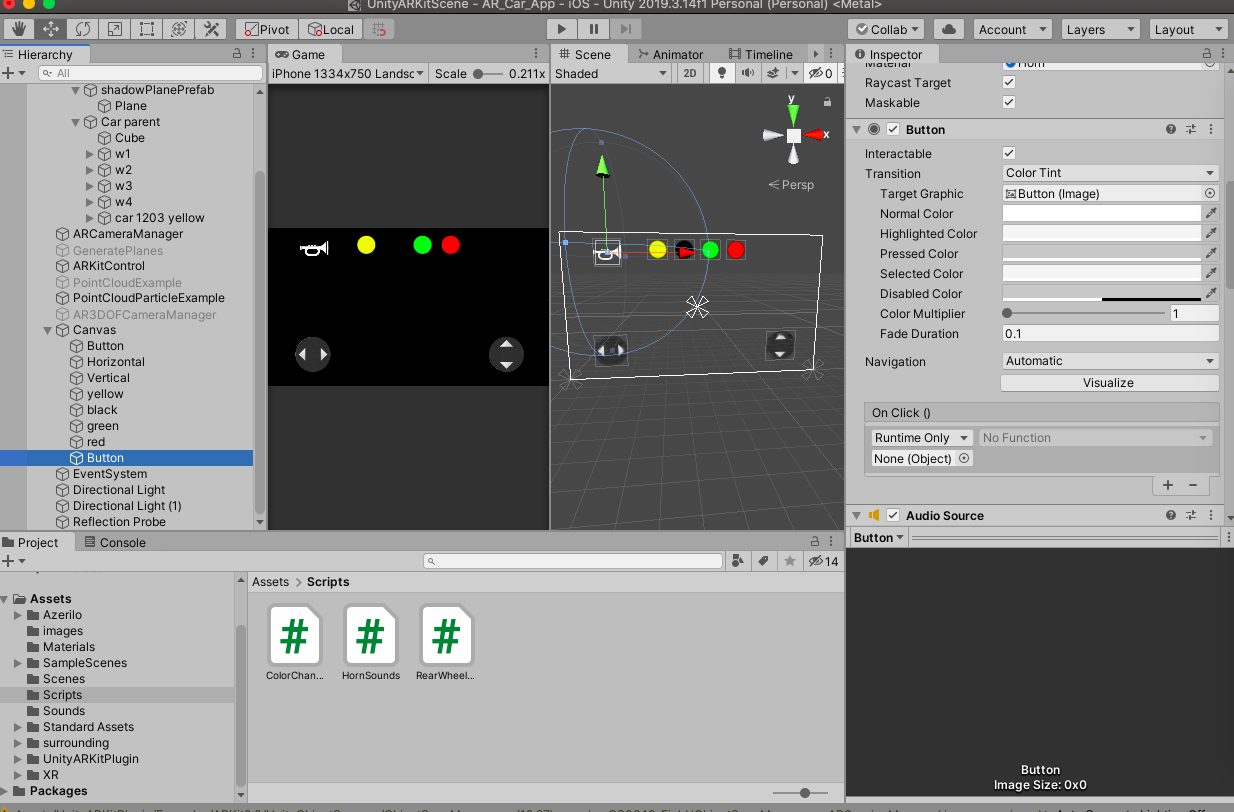The height and width of the screenshot is (812, 1234).
Task: Open Navigation Automatic dropdown
Action: tap(1110, 361)
